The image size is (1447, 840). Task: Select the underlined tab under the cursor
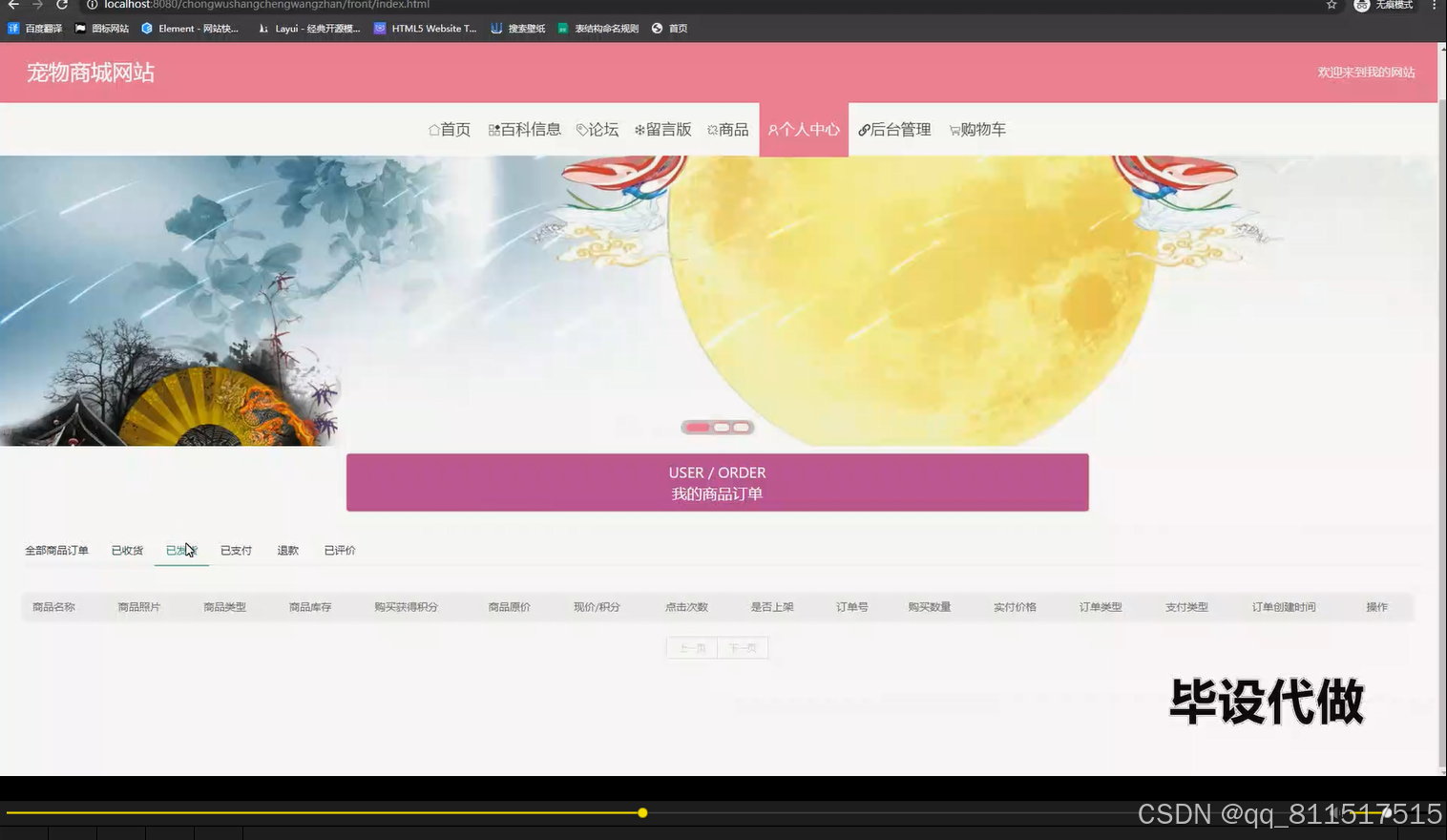[x=181, y=551]
